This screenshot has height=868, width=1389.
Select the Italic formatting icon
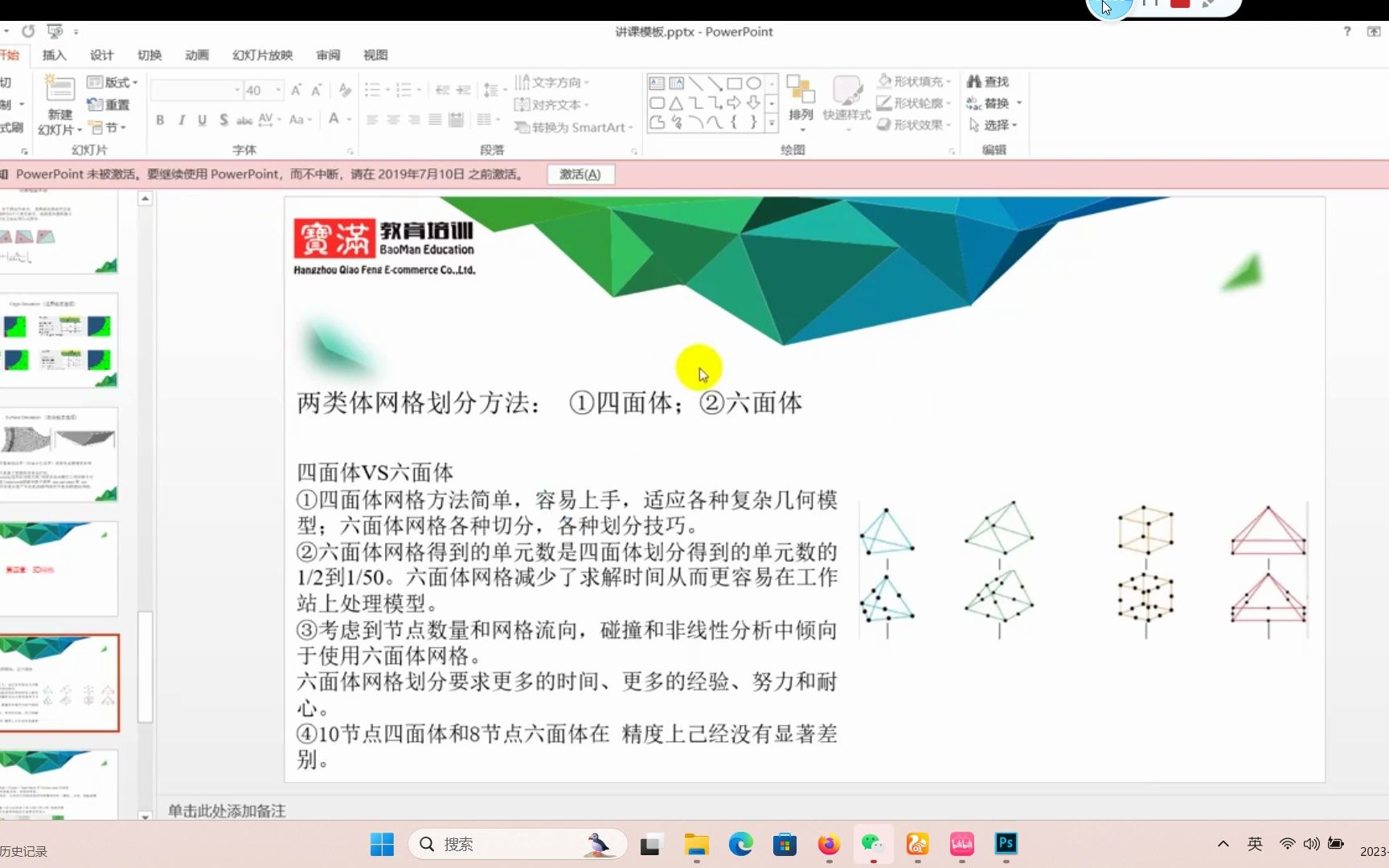181,120
